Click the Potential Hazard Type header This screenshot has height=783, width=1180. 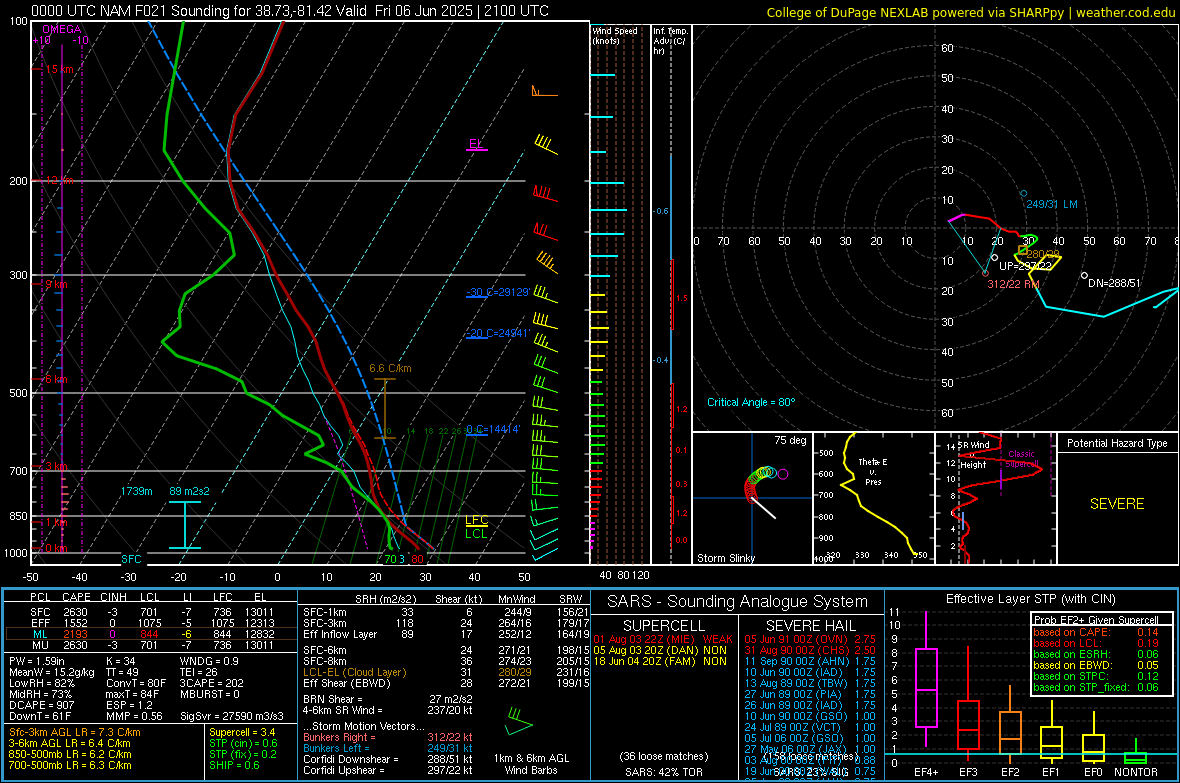(x=1117, y=443)
